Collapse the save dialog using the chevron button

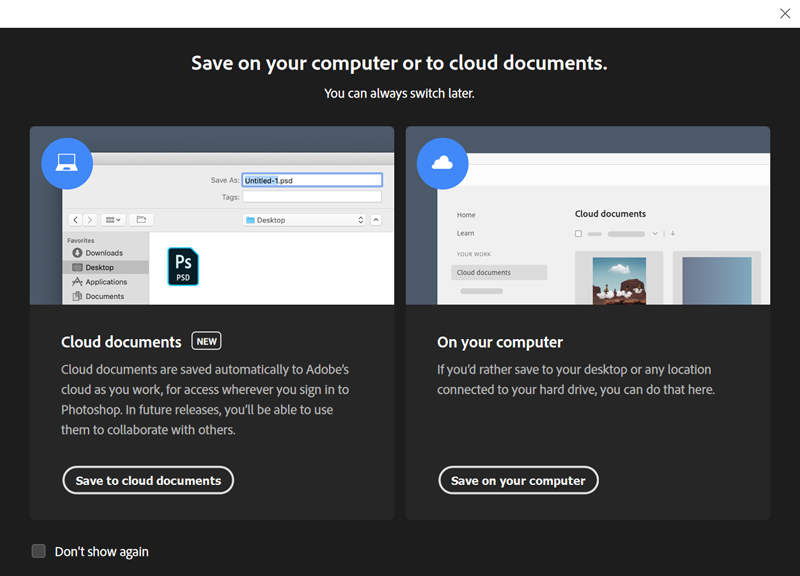point(376,220)
